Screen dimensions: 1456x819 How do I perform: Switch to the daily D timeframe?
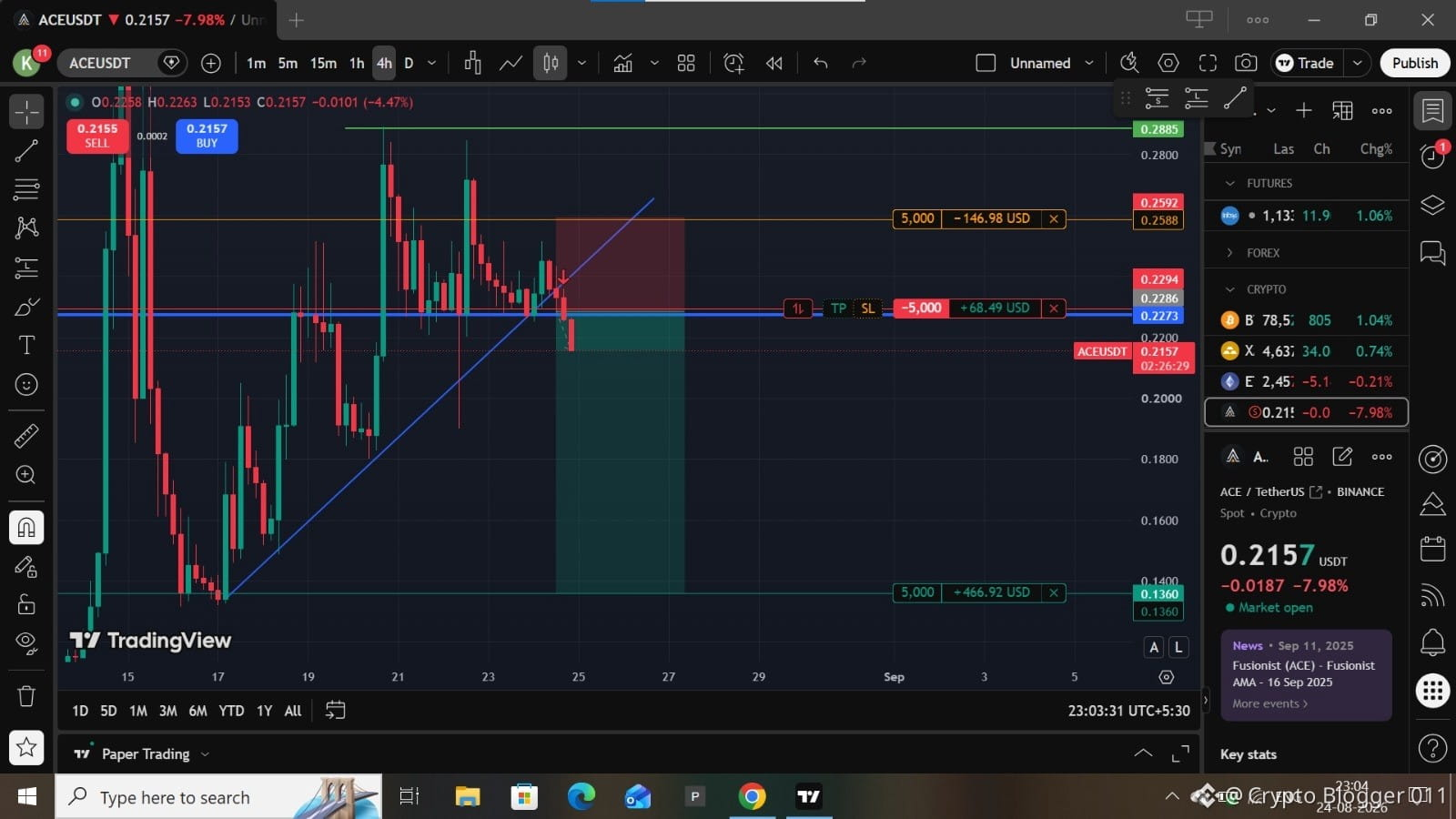pos(409,63)
